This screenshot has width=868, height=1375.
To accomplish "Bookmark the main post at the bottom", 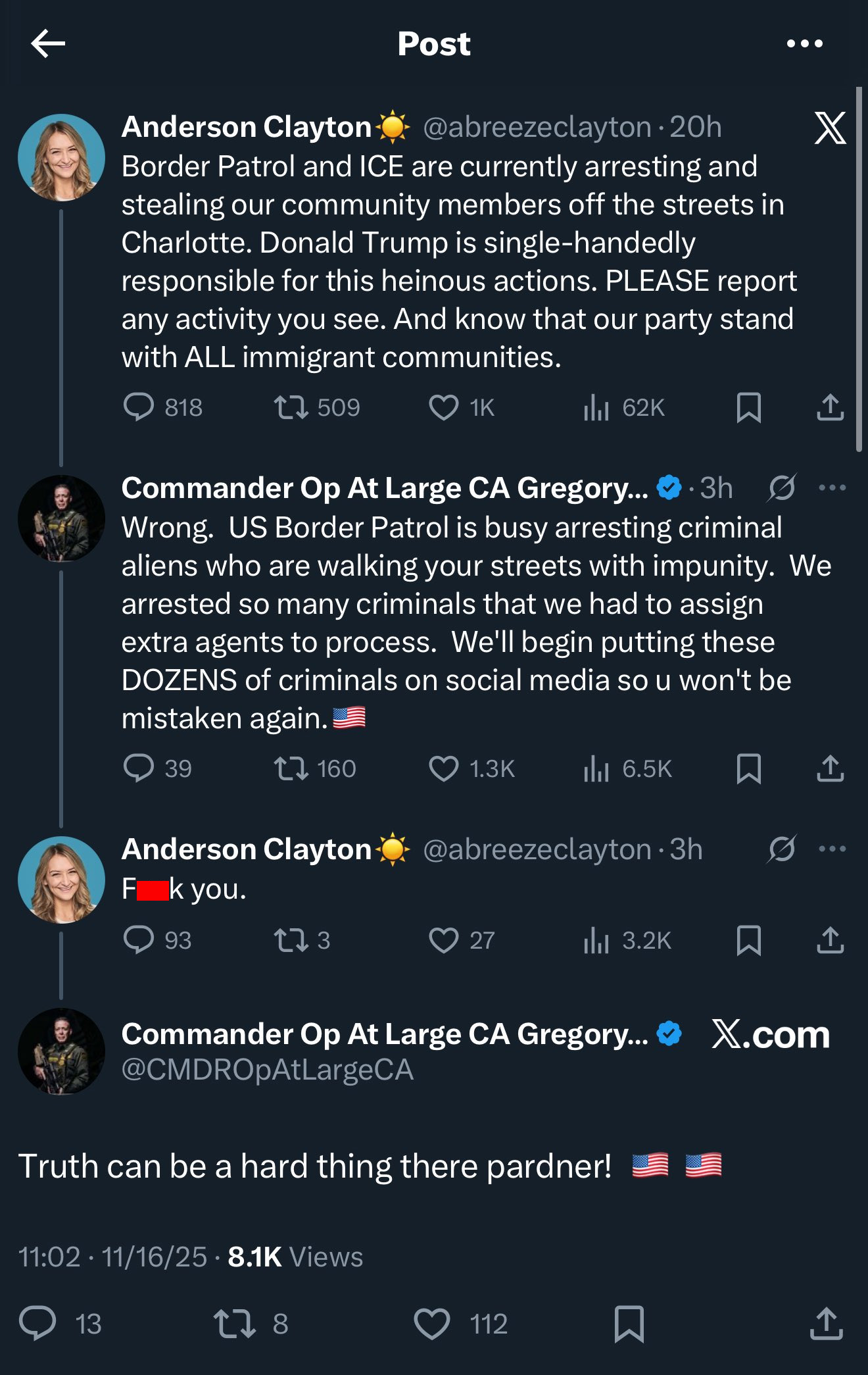I will [629, 1324].
